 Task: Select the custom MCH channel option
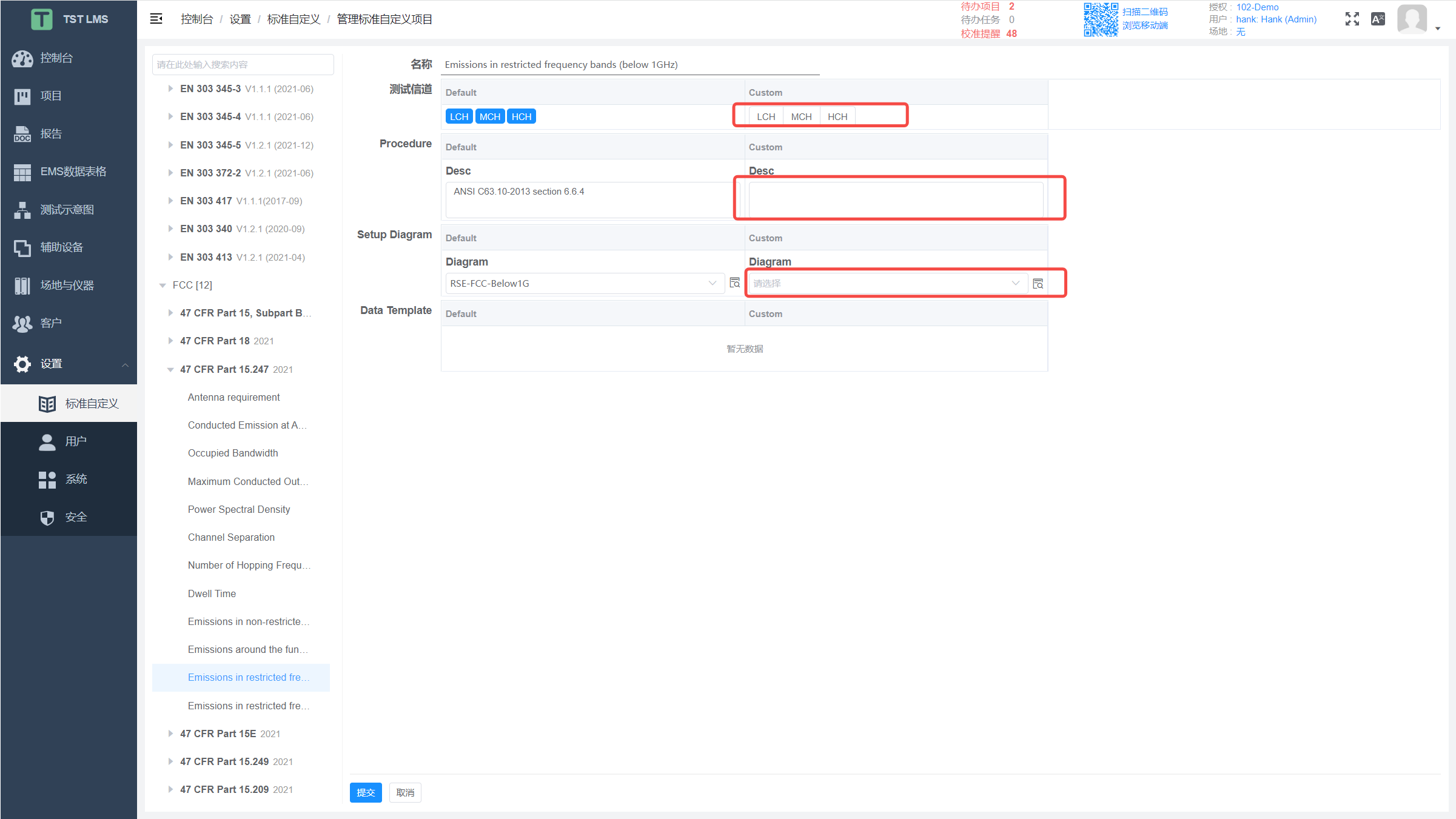pyautogui.click(x=801, y=116)
